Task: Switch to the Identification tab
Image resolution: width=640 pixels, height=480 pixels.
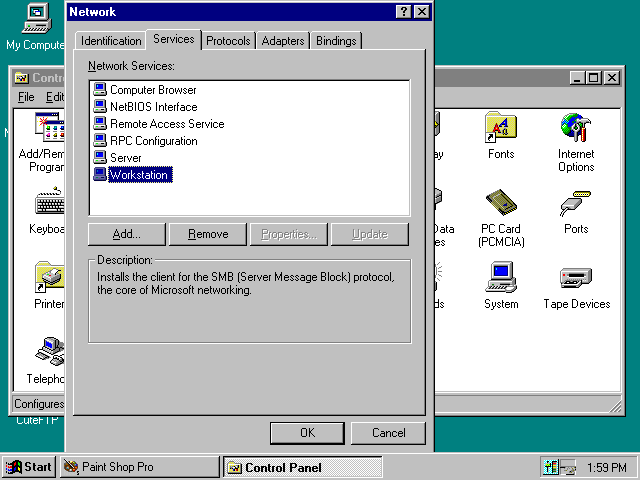Action: tap(111, 41)
